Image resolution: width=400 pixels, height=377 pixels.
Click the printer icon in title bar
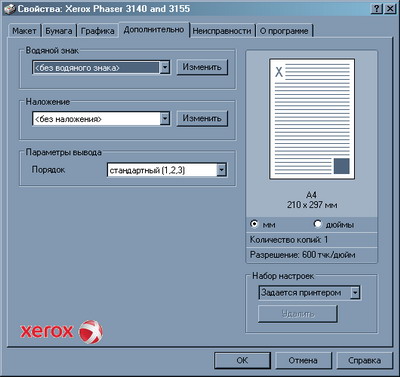click(9, 9)
